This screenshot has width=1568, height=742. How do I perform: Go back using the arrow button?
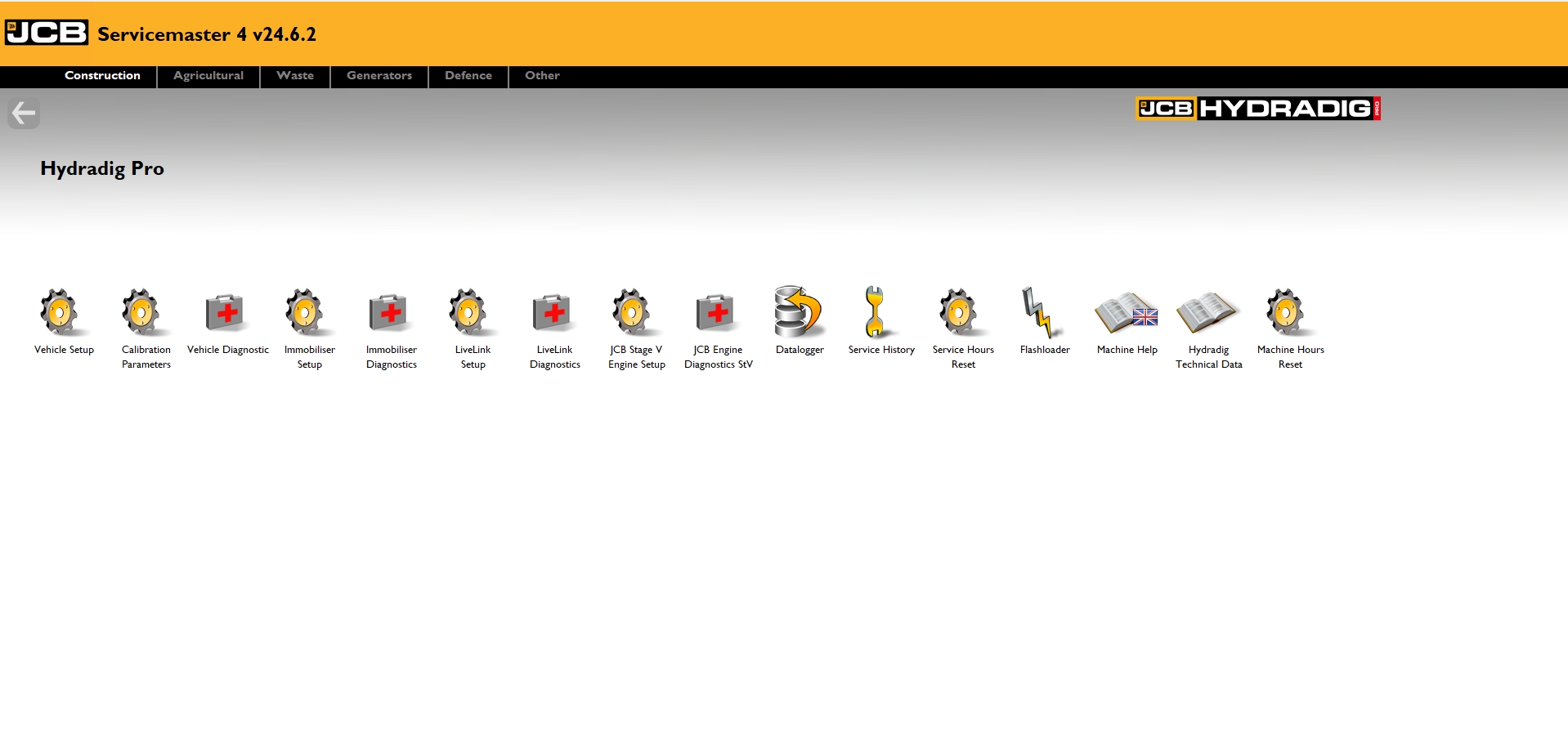(x=24, y=113)
